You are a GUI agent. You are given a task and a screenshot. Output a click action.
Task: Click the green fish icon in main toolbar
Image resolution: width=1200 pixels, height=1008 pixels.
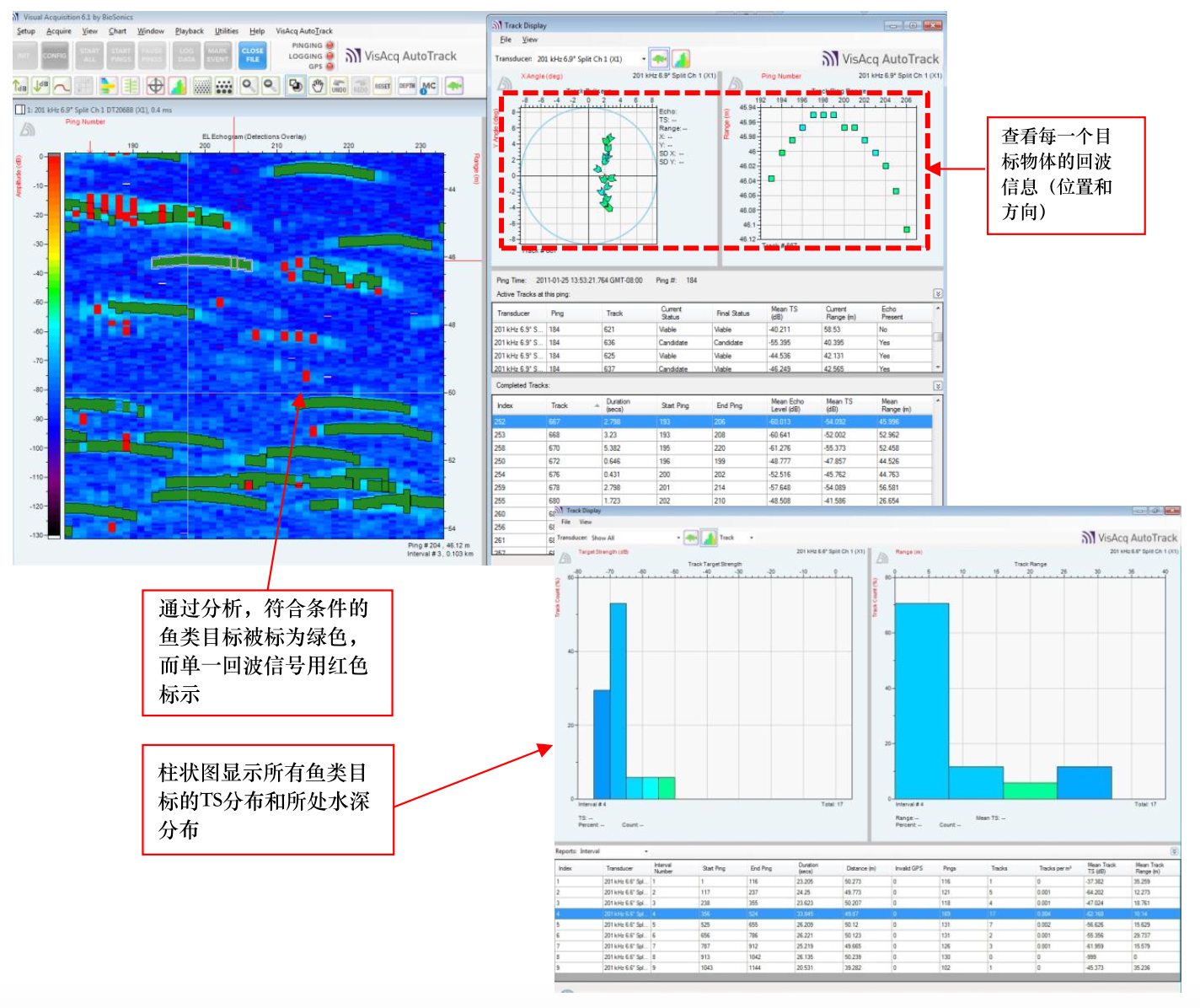coord(454,86)
